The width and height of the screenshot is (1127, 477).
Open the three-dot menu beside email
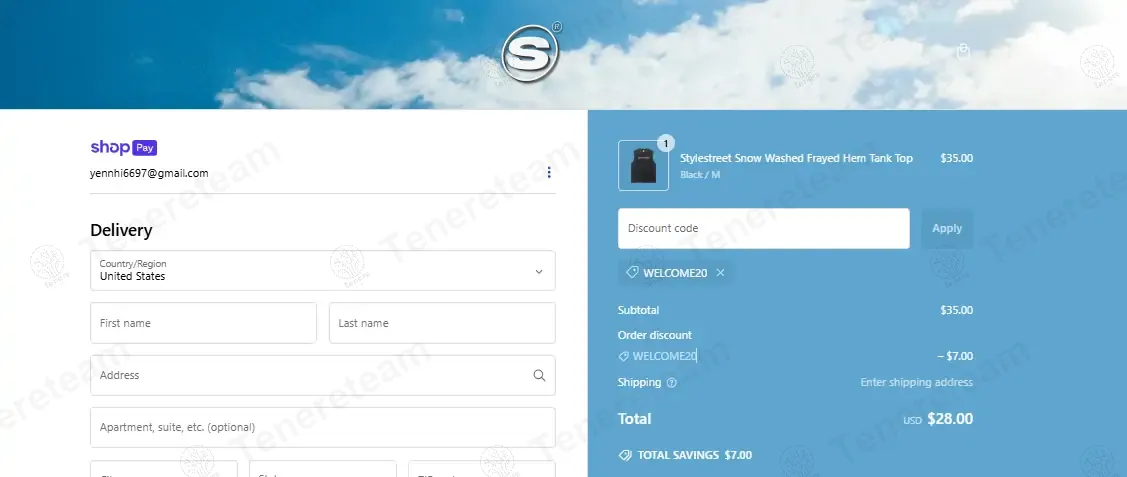pos(549,172)
